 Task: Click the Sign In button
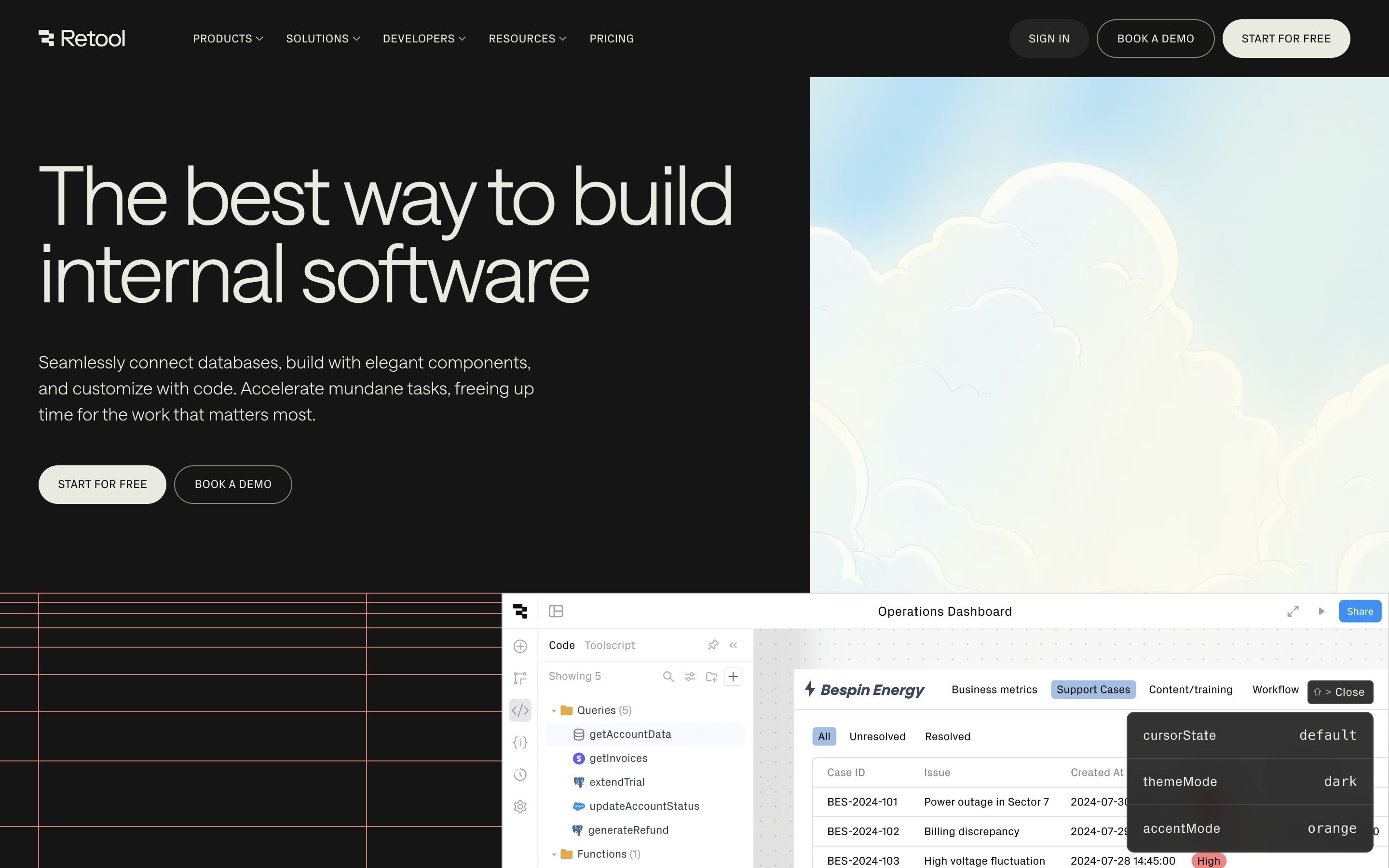point(1049,39)
